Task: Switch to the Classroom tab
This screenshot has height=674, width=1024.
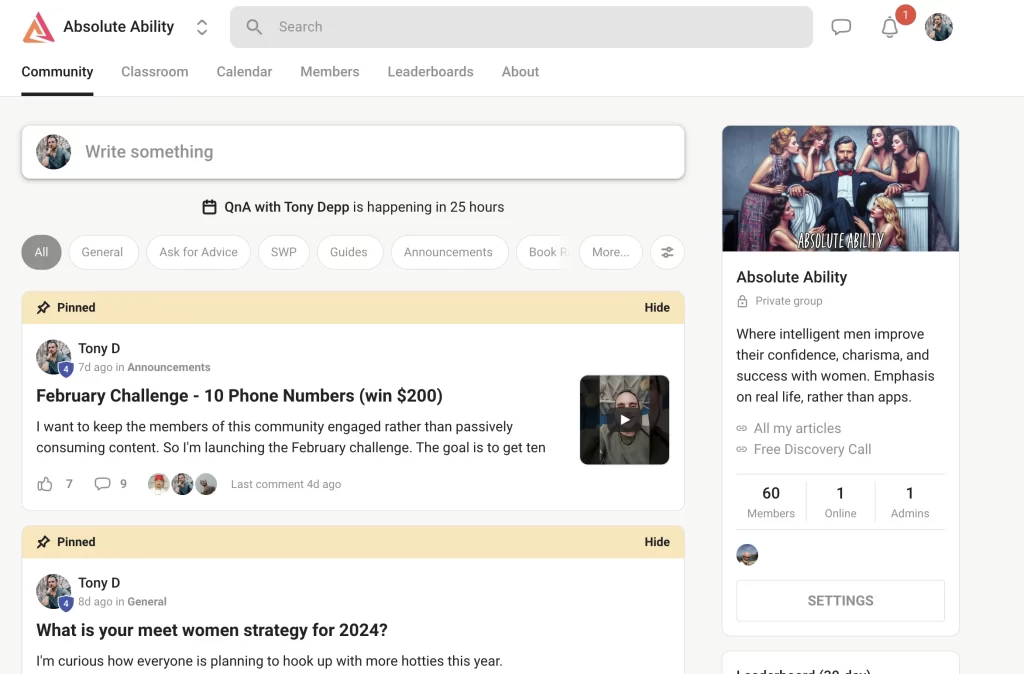Action: (155, 72)
